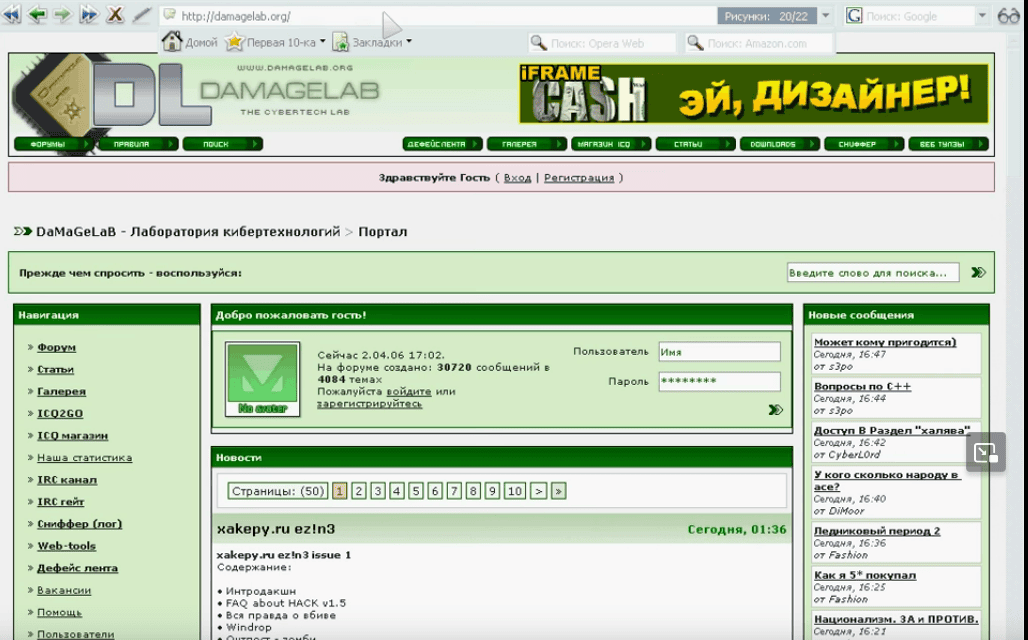1028x640 pixels.
Task: Open Google search engine dropdown arrow
Action: pyautogui.click(x=982, y=16)
